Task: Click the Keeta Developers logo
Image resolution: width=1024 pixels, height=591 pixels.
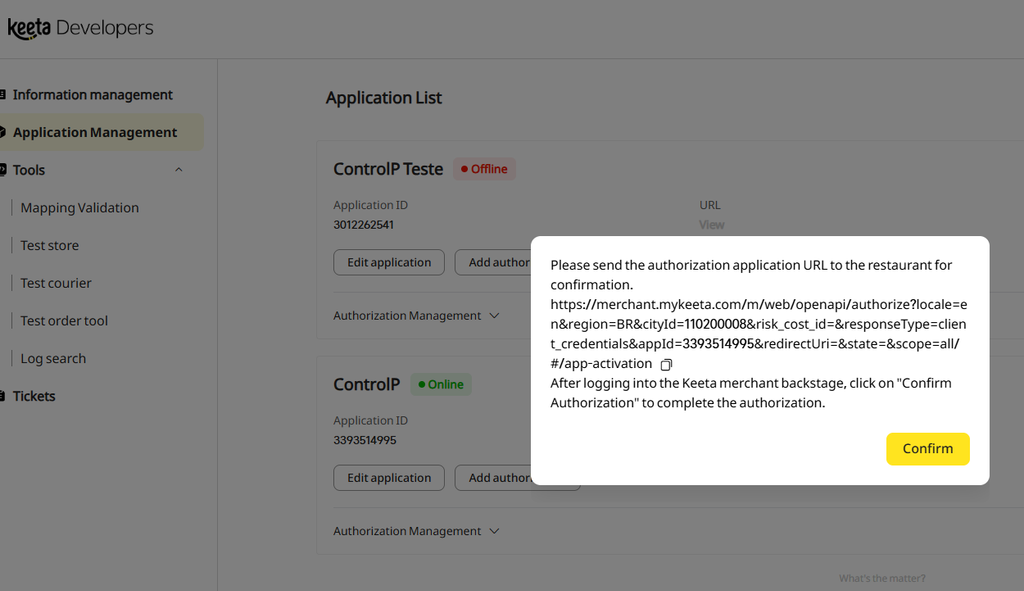Action: 80,28
